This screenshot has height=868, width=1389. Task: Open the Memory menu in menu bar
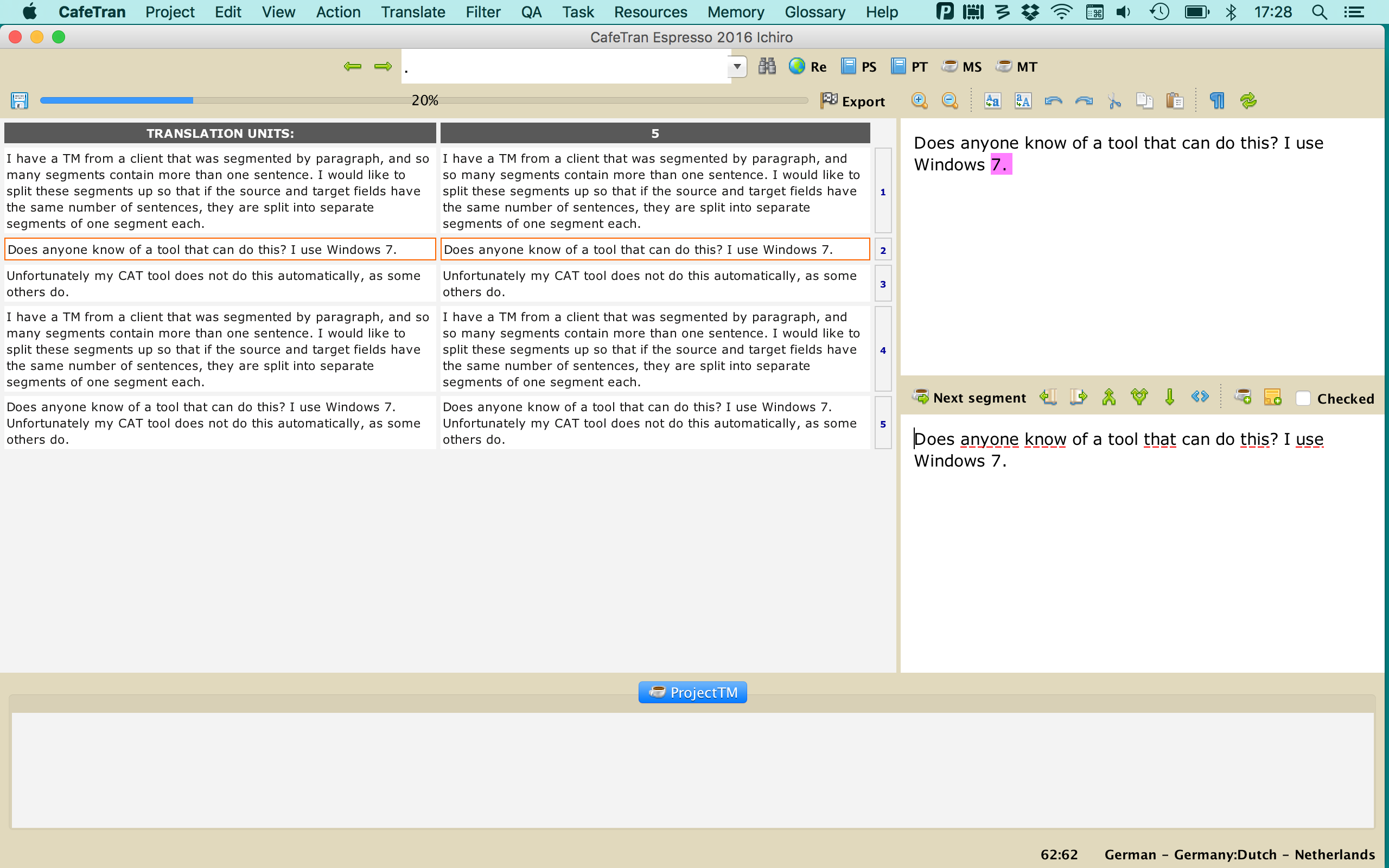coord(735,12)
